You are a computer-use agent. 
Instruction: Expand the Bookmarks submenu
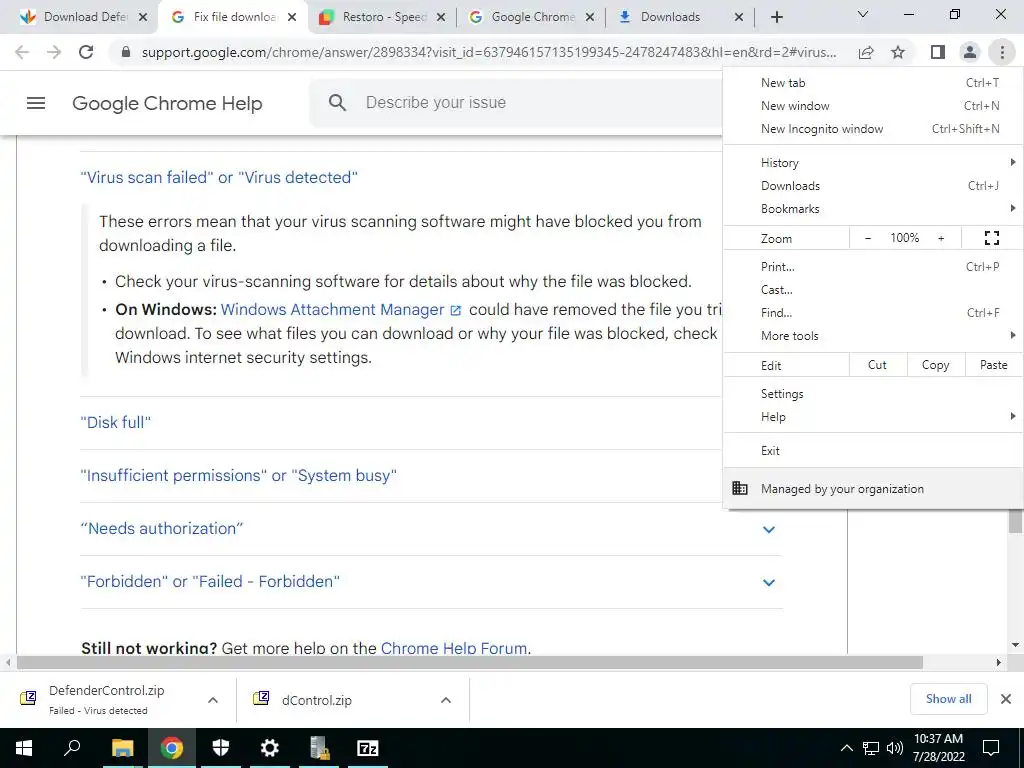click(873, 209)
